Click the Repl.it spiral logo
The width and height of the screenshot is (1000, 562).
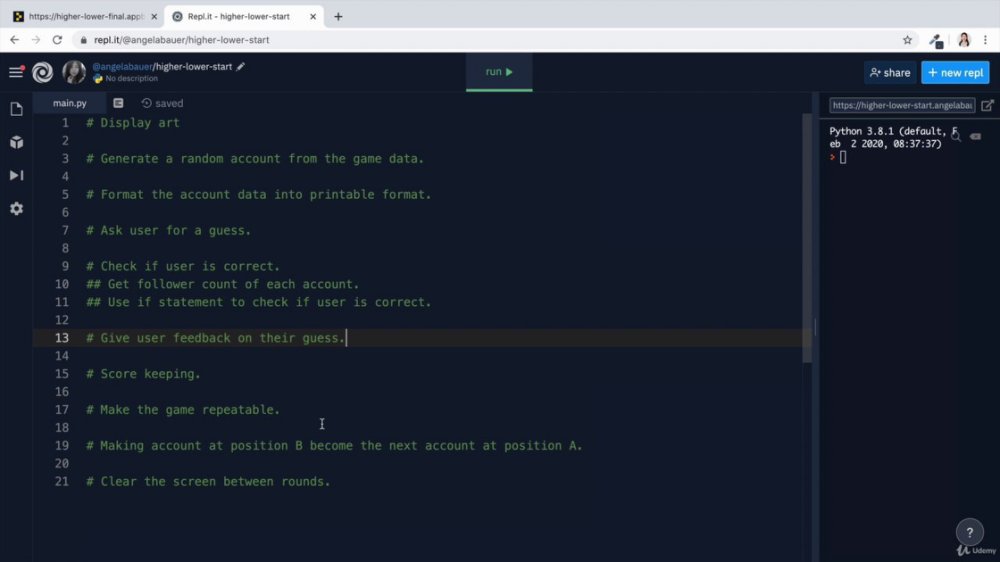tap(43, 72)
